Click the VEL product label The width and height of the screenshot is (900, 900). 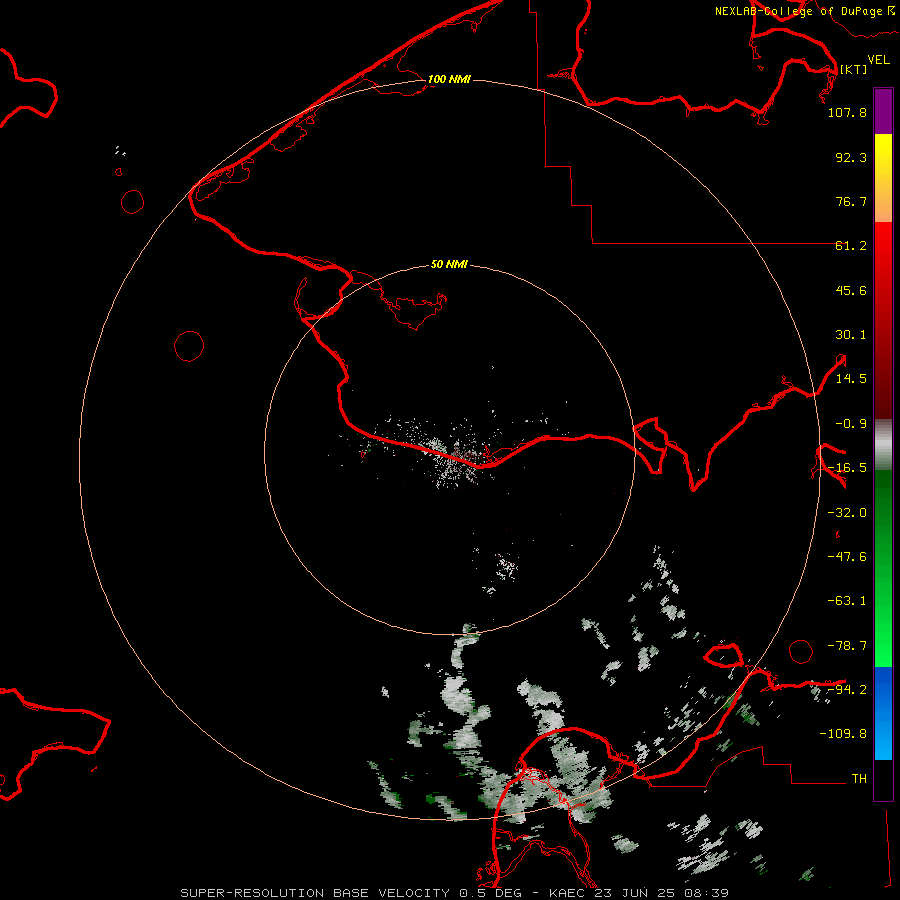[x=878, y=60]
